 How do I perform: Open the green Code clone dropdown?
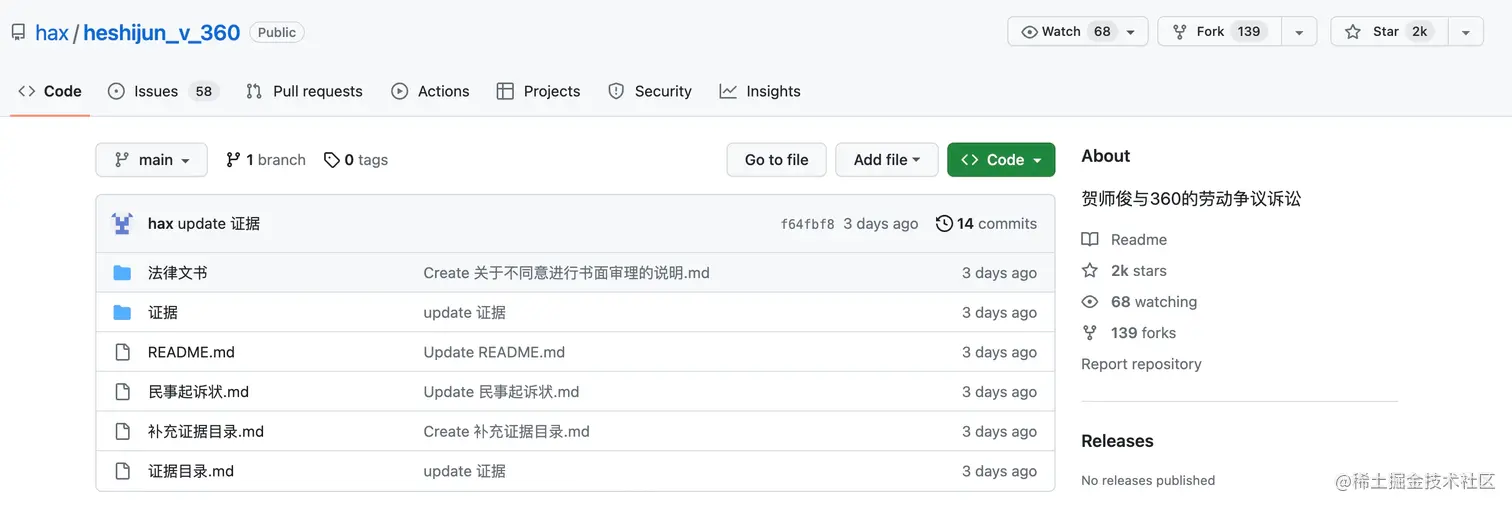point(1001,160)
